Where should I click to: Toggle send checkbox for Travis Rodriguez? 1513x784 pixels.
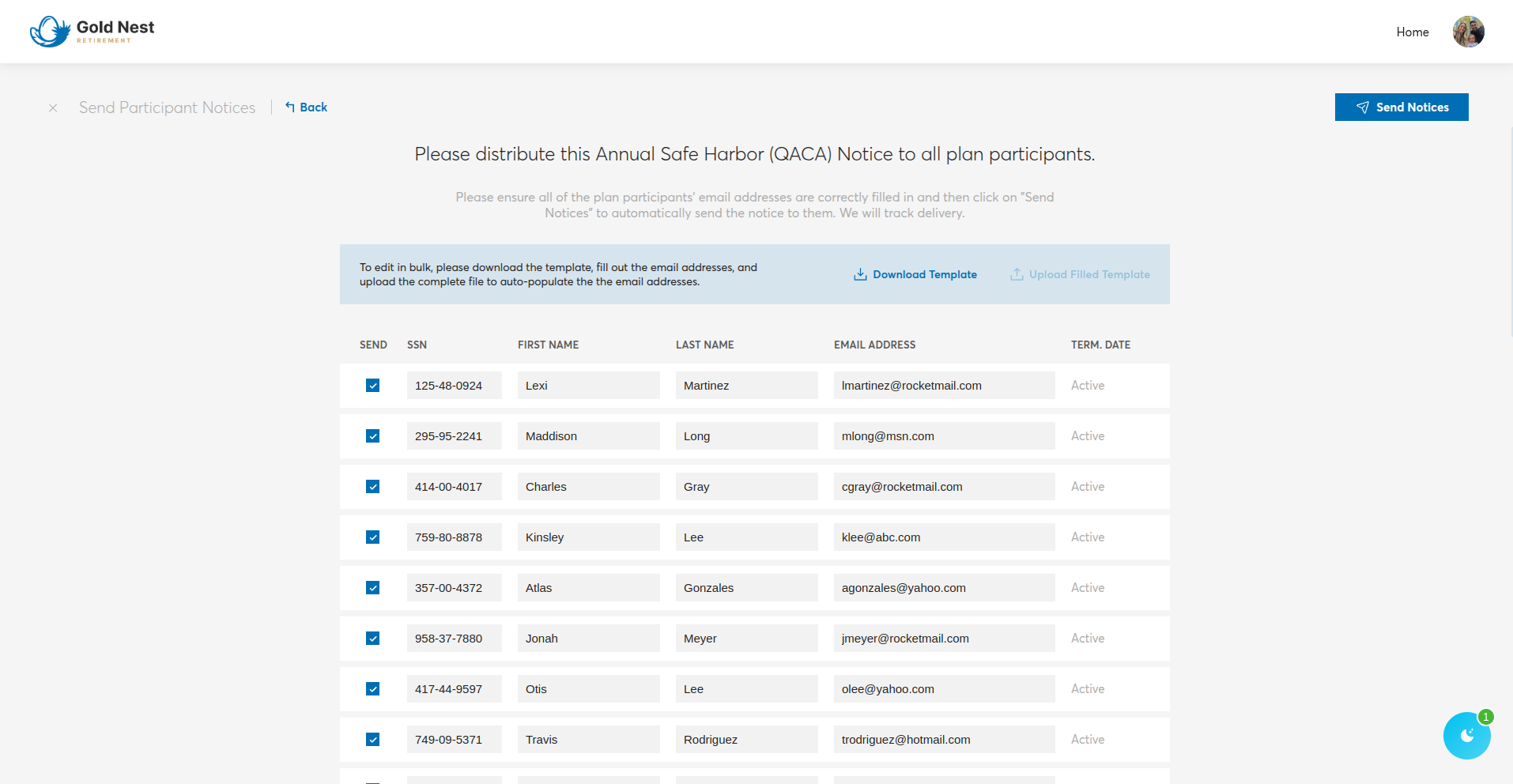[x=373, y=740]
